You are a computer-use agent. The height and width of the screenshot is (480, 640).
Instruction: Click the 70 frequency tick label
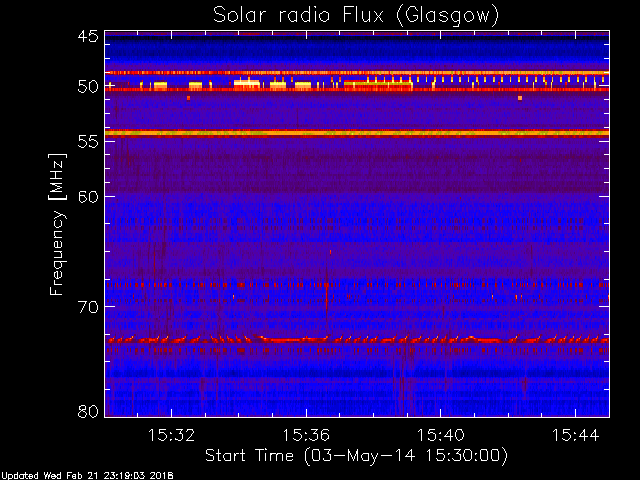[88, 307]
